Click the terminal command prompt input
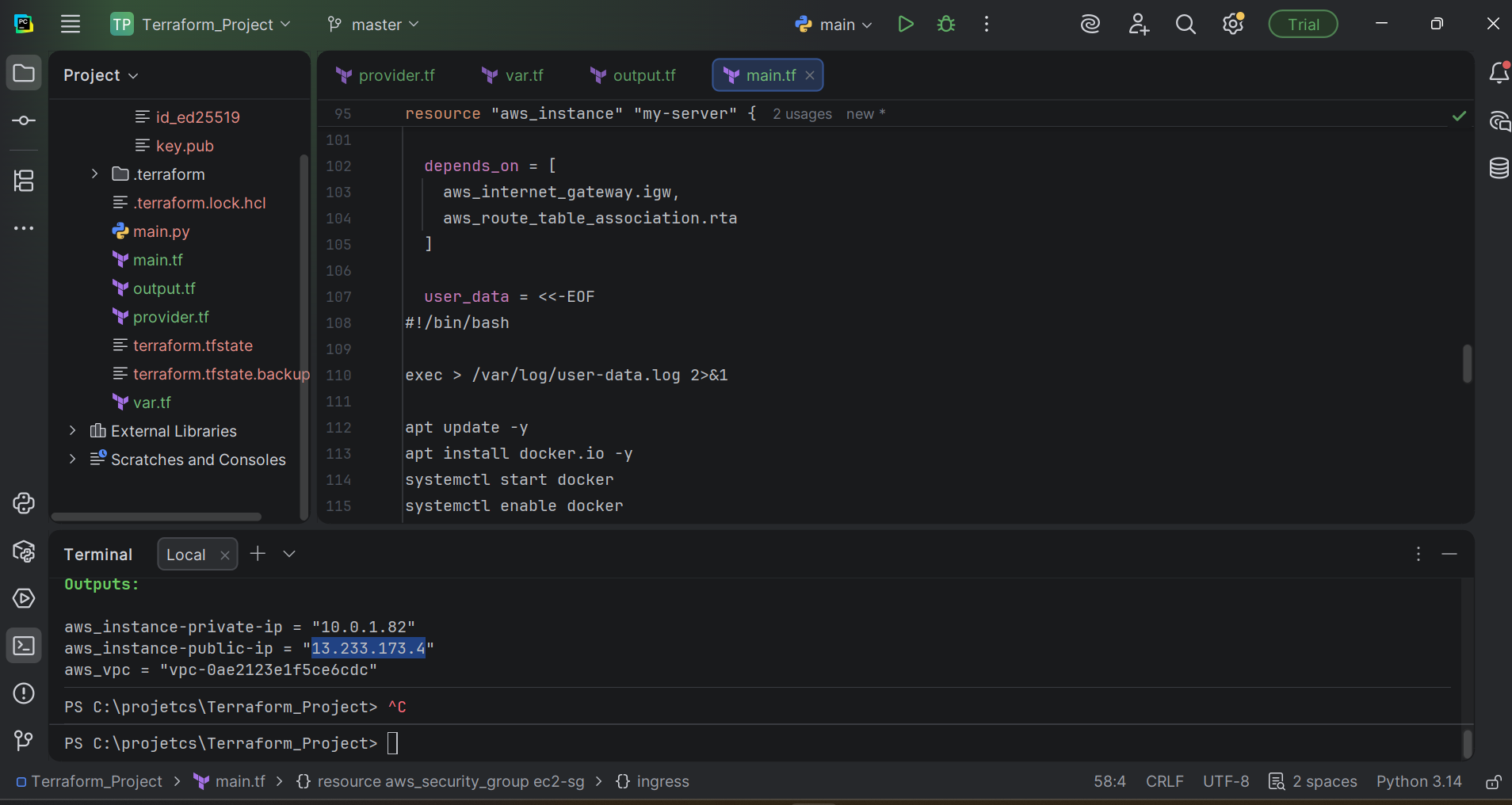The height and width of the screenshot is (805, 1512). (x=392, y=743)
